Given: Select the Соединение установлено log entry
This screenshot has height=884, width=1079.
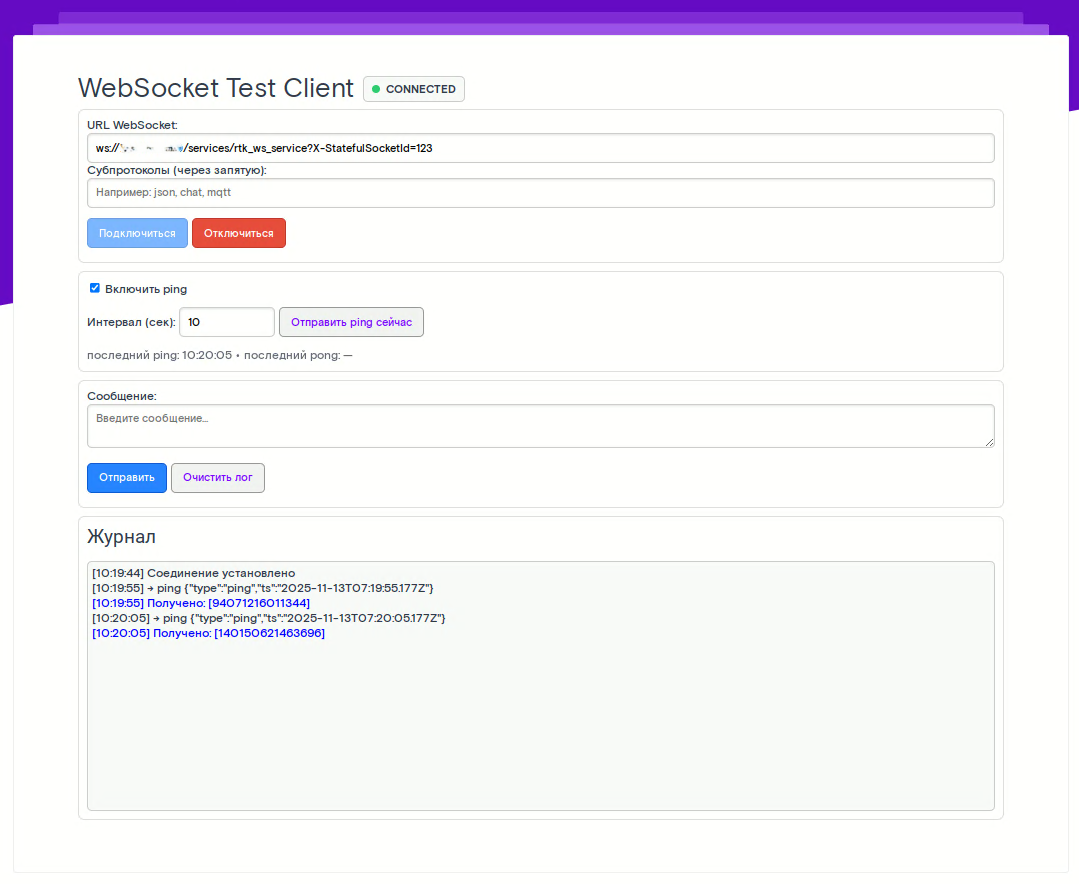Looking at the screenshot, I should click(x=193, y=573).
